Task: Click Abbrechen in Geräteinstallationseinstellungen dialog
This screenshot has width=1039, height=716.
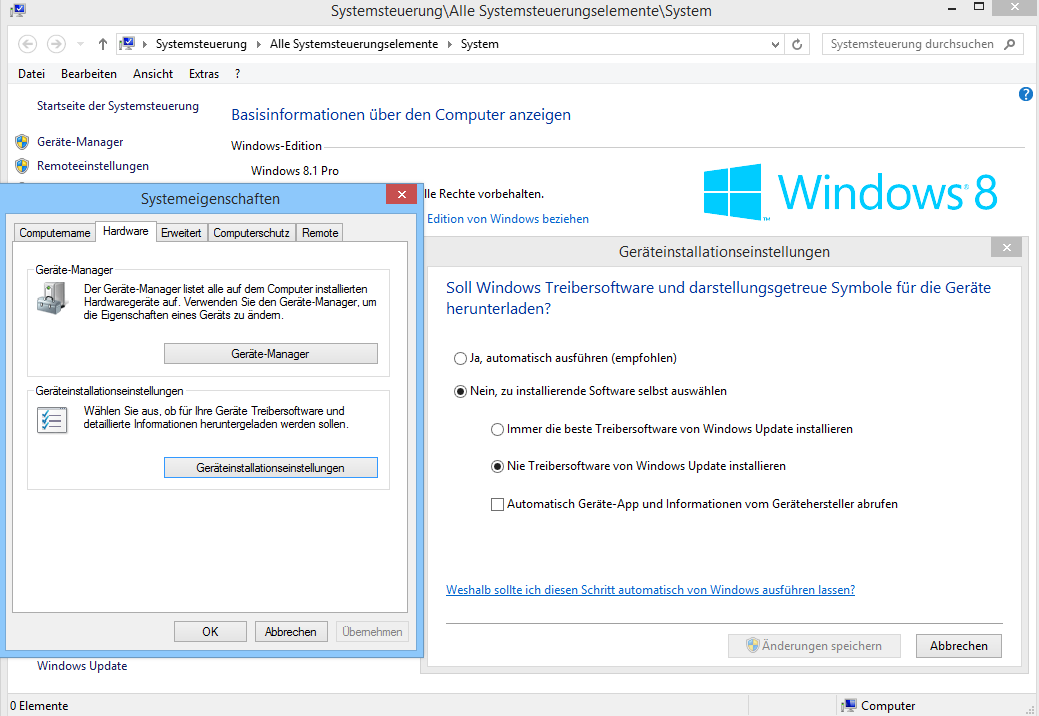Action: click(958, 646)
